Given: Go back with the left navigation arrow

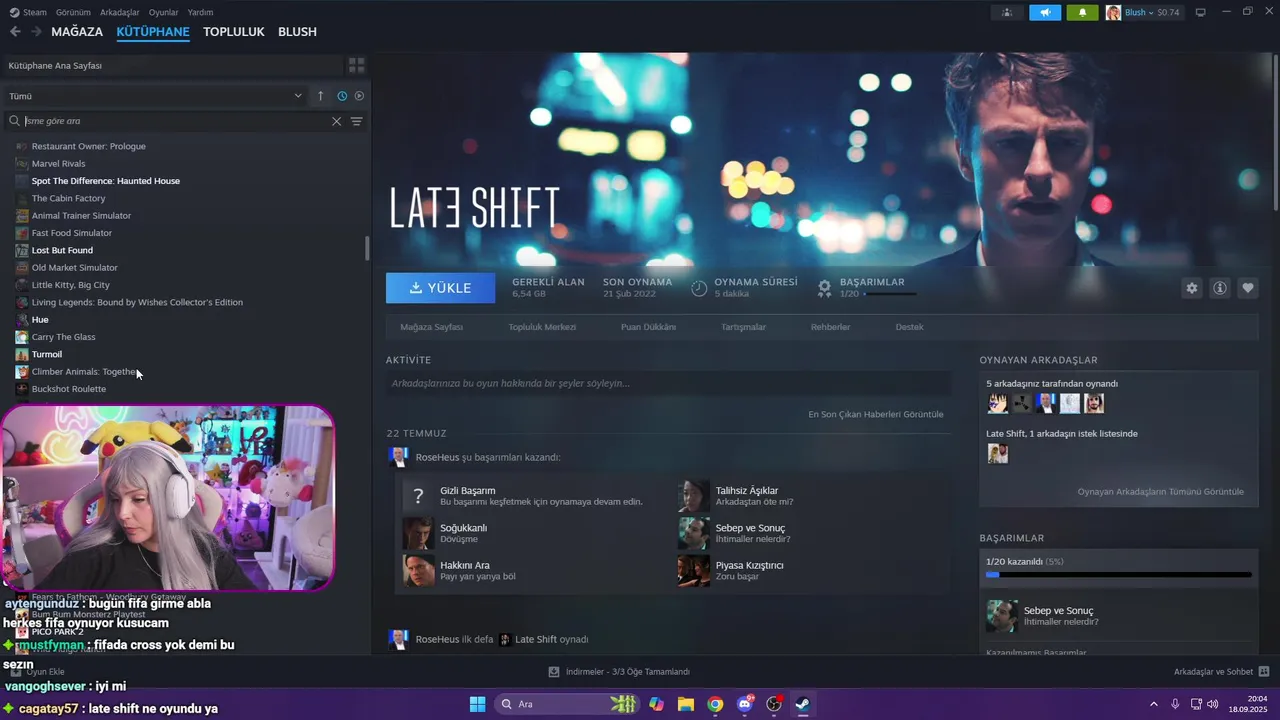Looking at the screenshot, I should (x=15, y=32).
